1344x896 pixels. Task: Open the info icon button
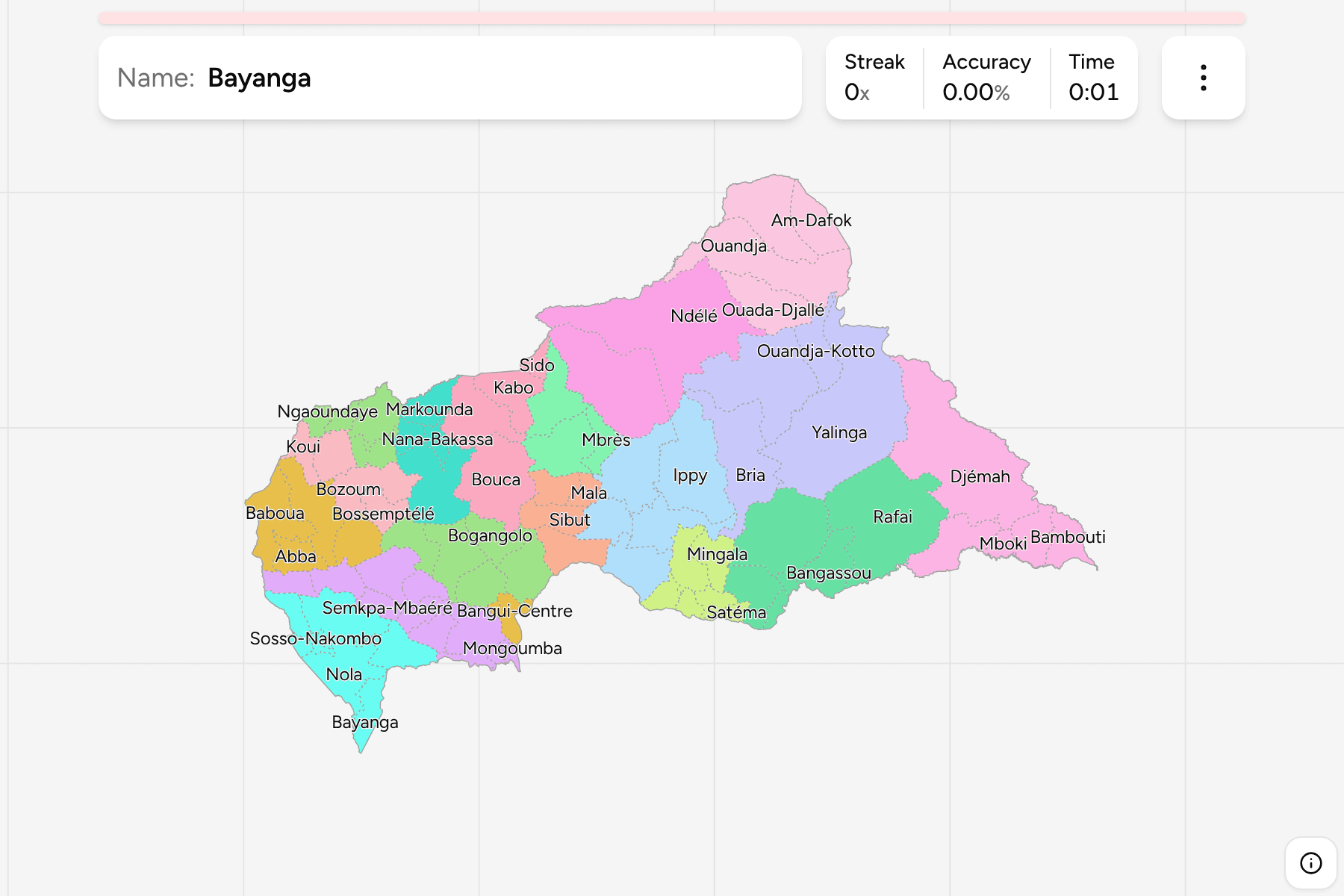point(1310,863)
